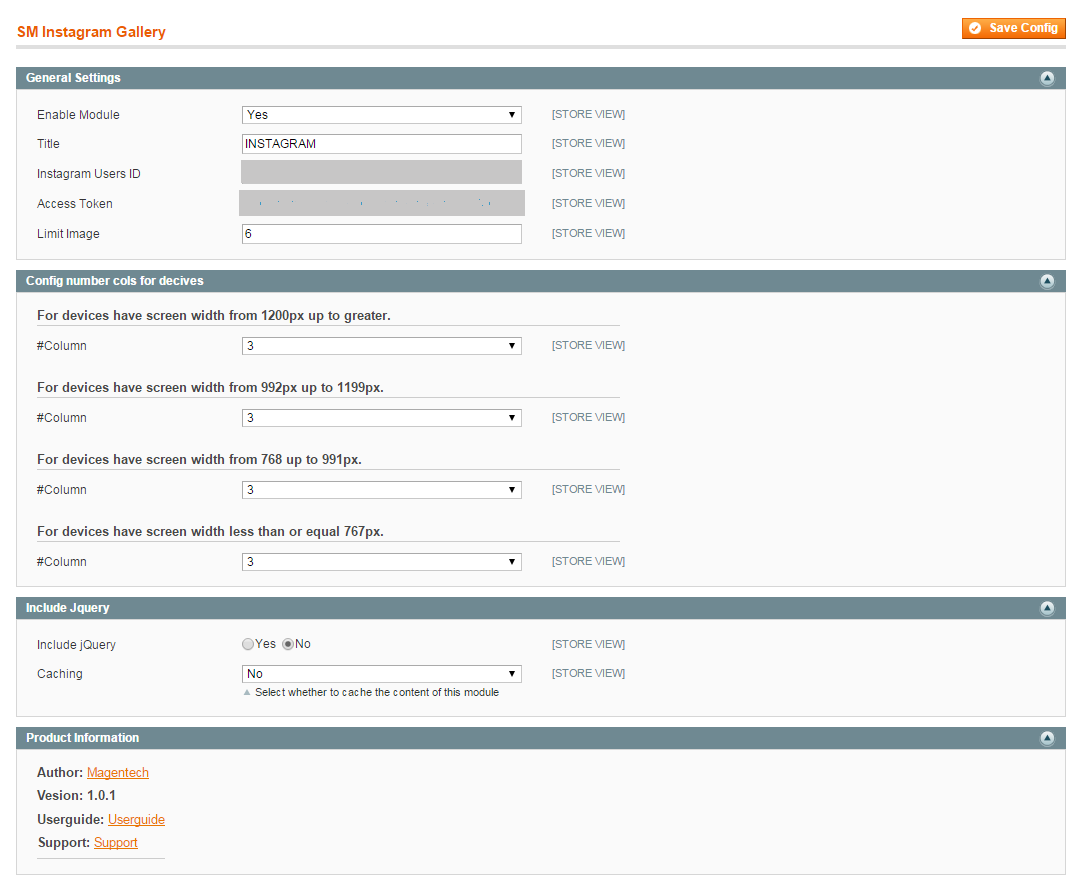This screenshot has height=895, width=1085.
Task: Open the Caching dropdown
Action: [381, 674]
